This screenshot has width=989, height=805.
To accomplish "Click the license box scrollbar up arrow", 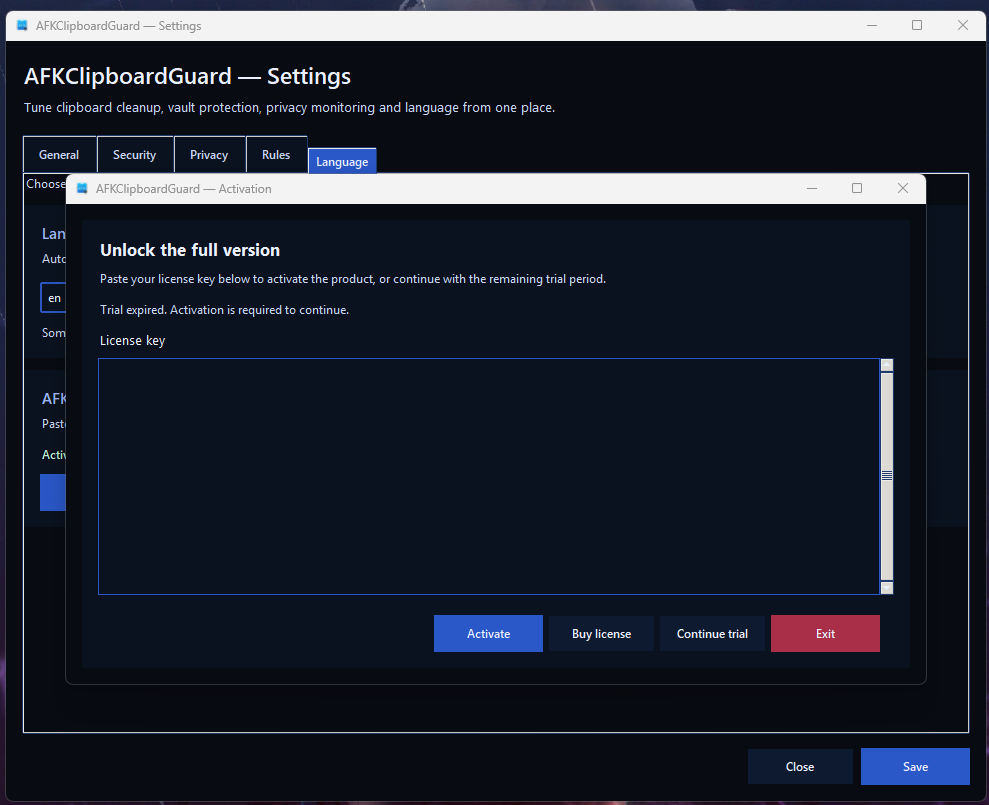I will tap(886, 365).
